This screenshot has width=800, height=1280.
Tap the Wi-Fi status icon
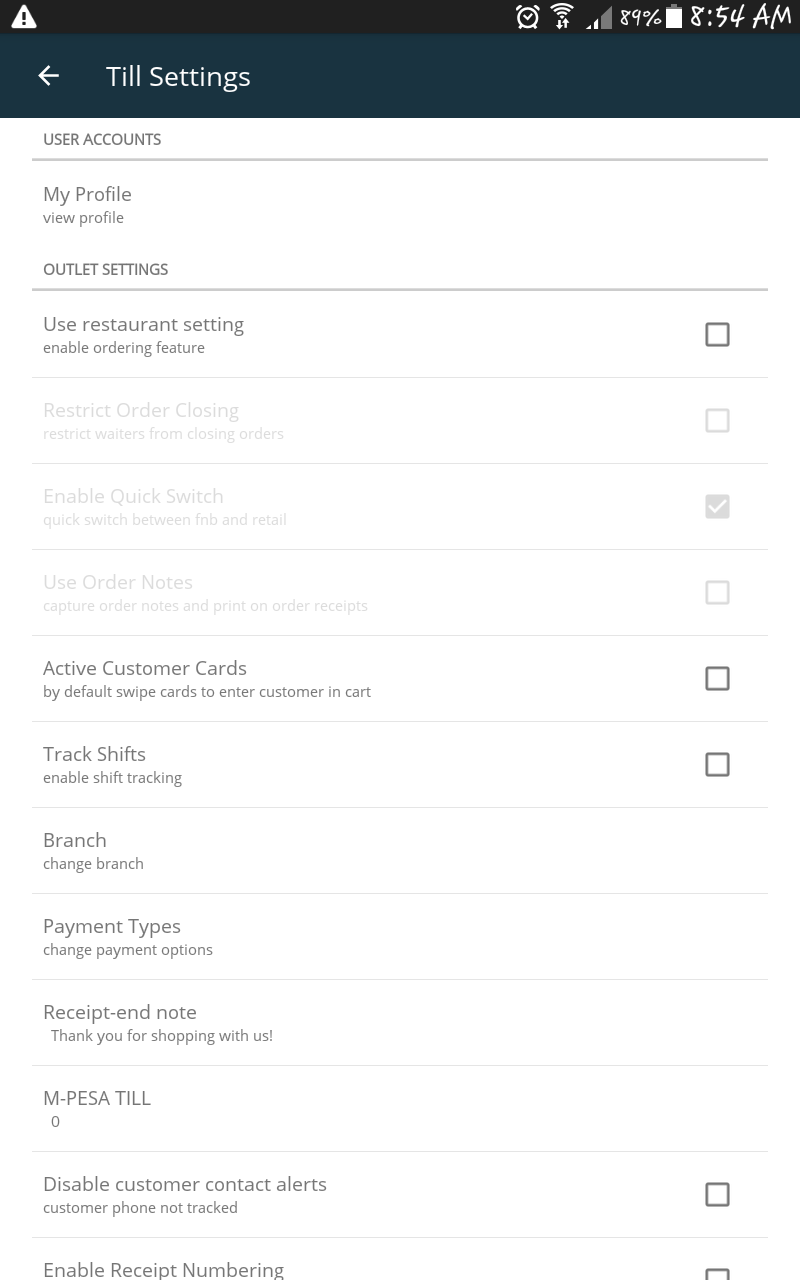[x=562, y=17]
